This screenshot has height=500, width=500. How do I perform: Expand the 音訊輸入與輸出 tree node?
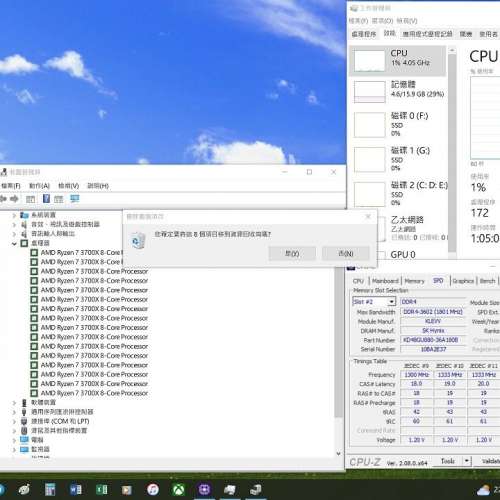point(14,234)
